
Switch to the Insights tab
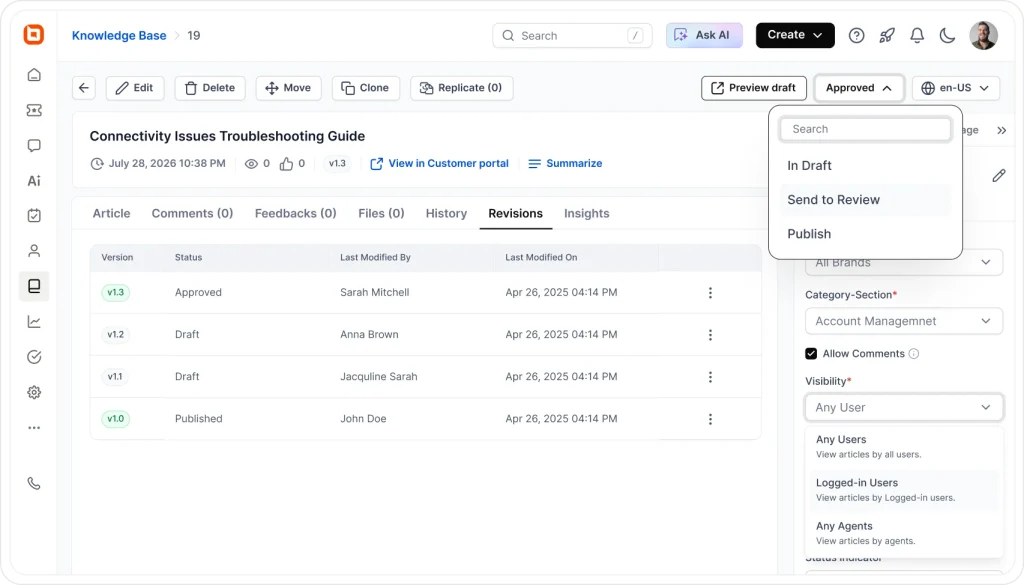(586, 213)
